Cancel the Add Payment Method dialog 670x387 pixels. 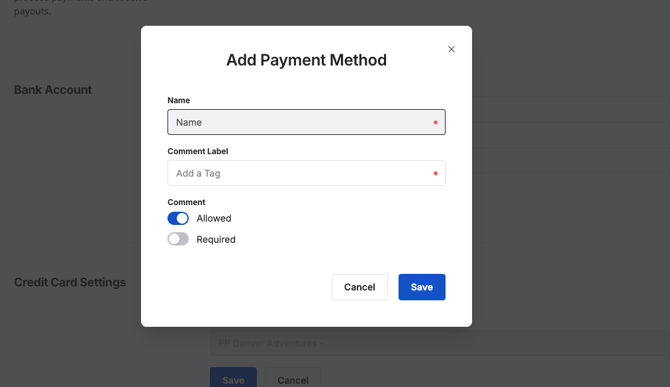click(359, 287)
